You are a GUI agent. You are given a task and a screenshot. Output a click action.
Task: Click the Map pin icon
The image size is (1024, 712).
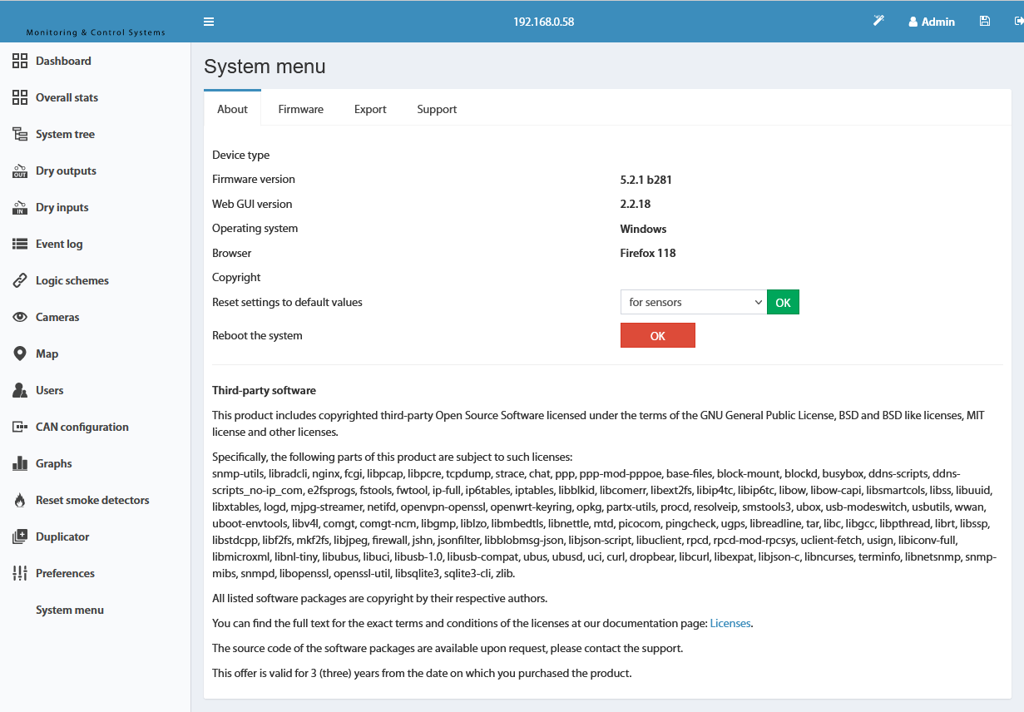click(20, 353)
